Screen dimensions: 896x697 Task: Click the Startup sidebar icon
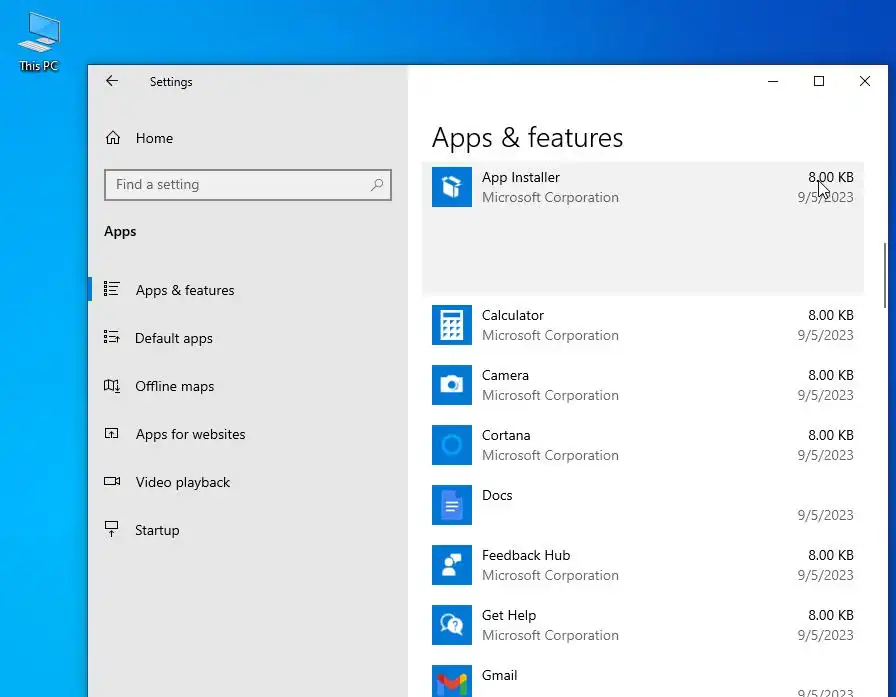click(111, 529)
